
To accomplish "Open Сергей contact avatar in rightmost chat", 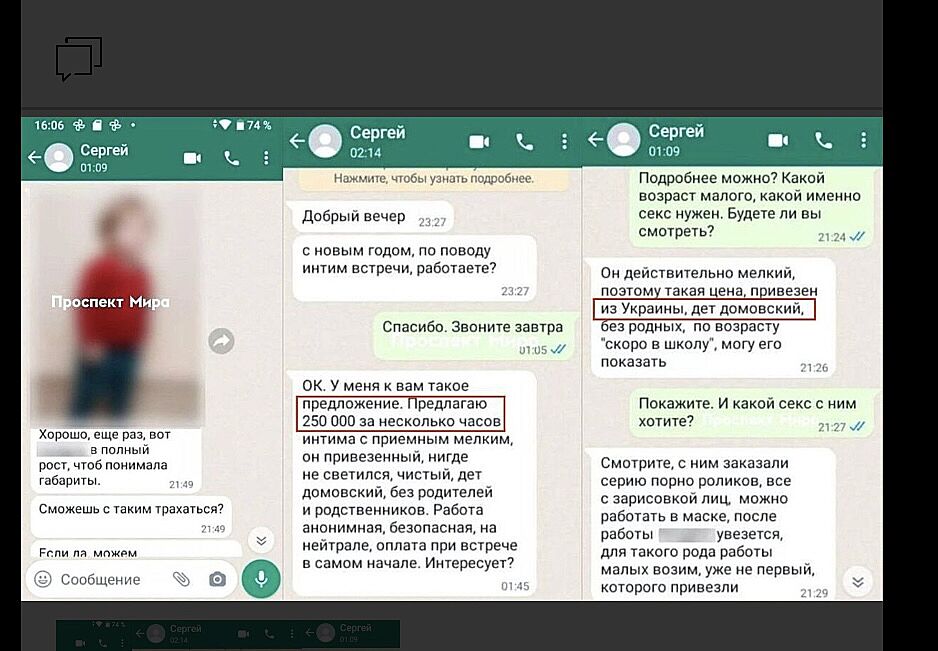I will [x=624, y=141].
